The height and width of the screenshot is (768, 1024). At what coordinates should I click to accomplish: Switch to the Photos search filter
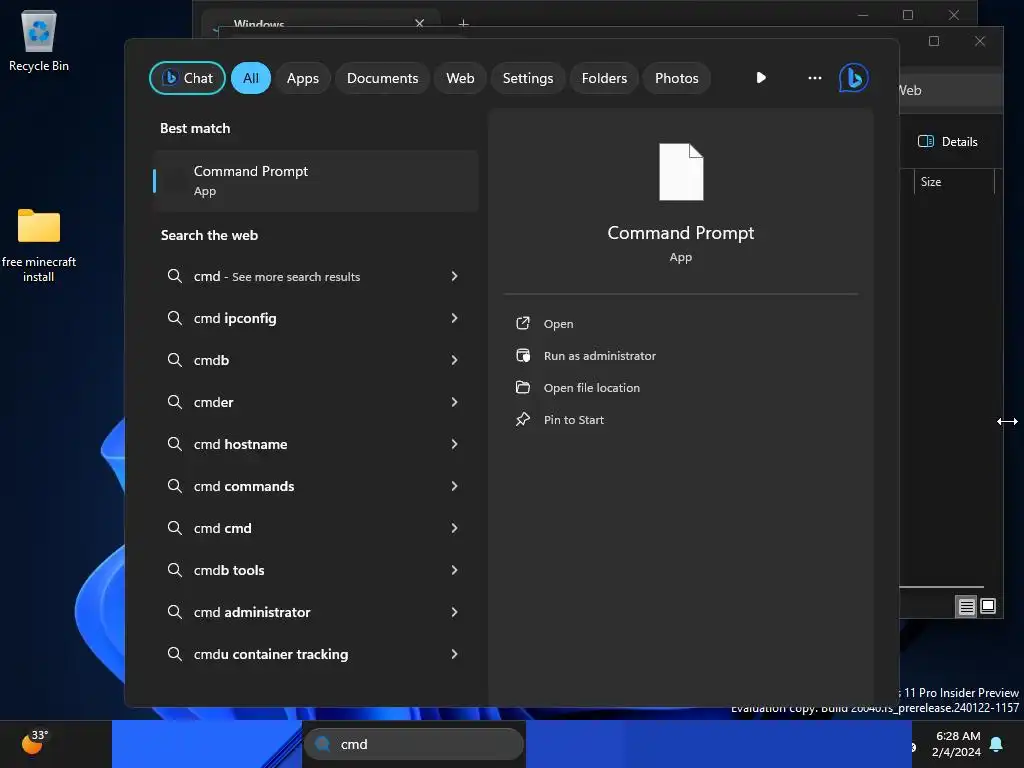[677, 78]
